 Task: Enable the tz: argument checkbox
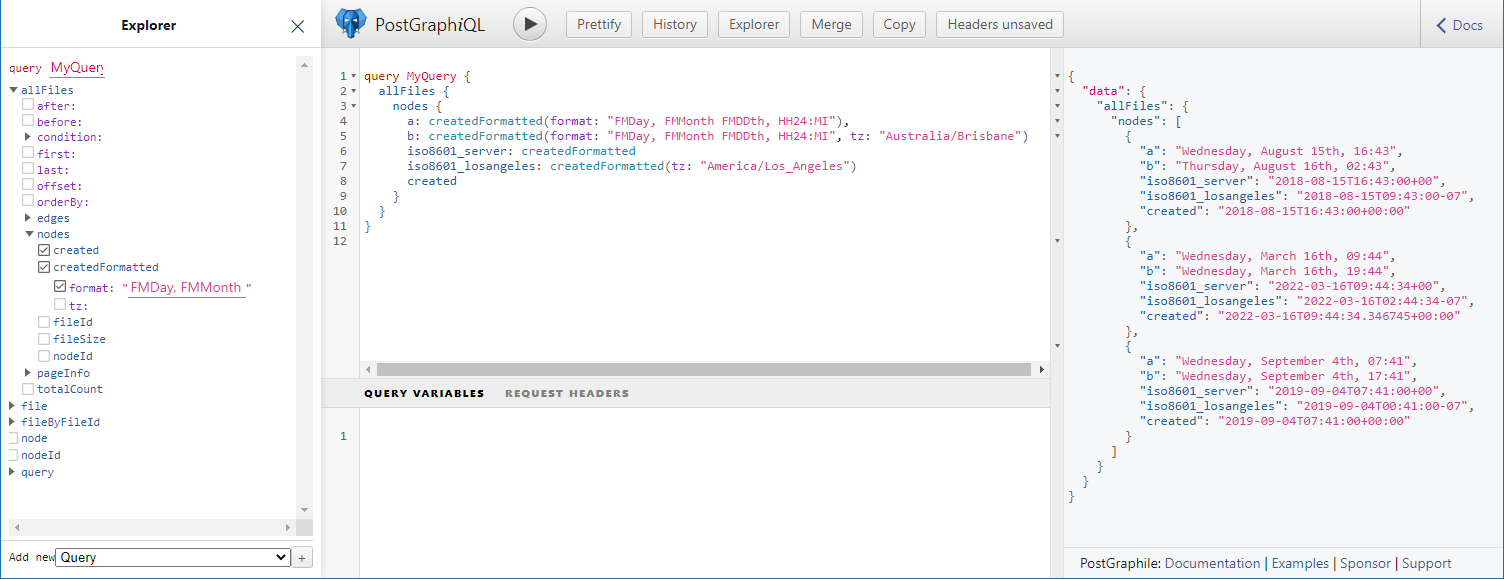[x=60, y=304]
